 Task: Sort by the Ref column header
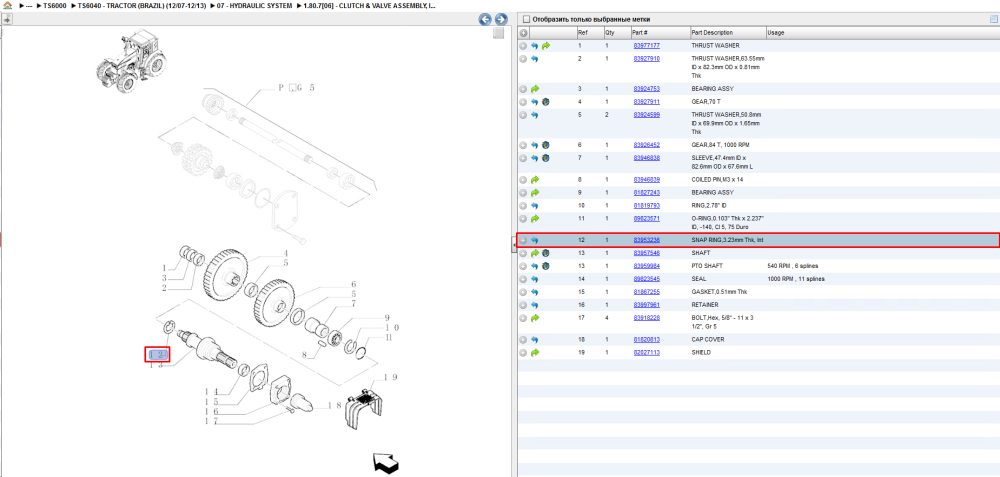click(x=583, y=33)
